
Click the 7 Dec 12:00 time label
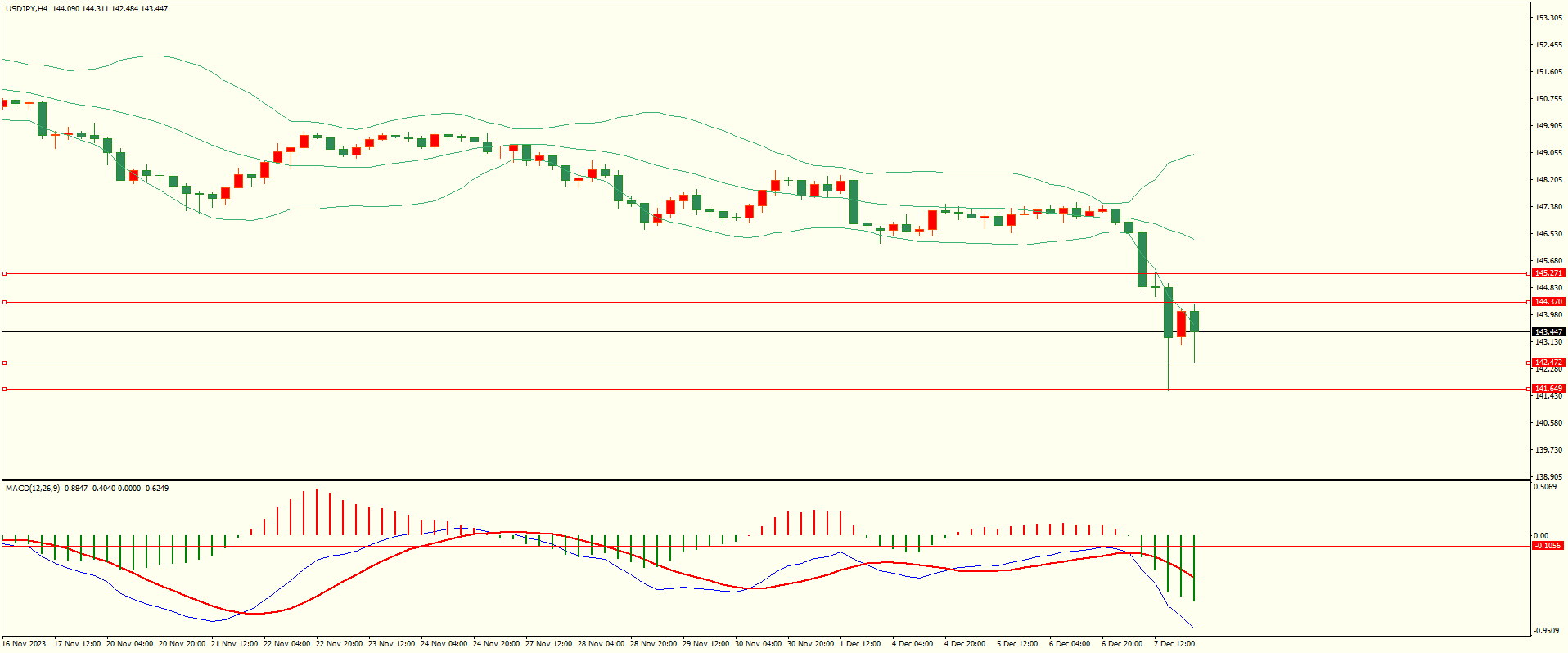(1174, 644)
